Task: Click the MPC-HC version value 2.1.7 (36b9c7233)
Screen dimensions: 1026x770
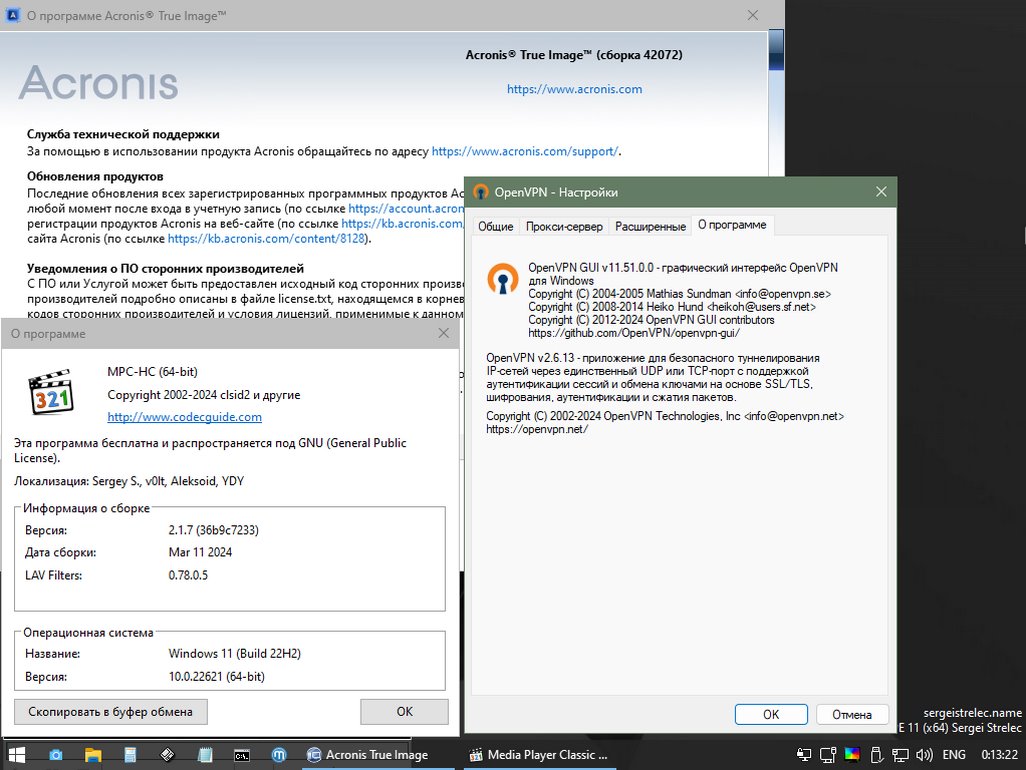Action: click(x=213, y=530)
